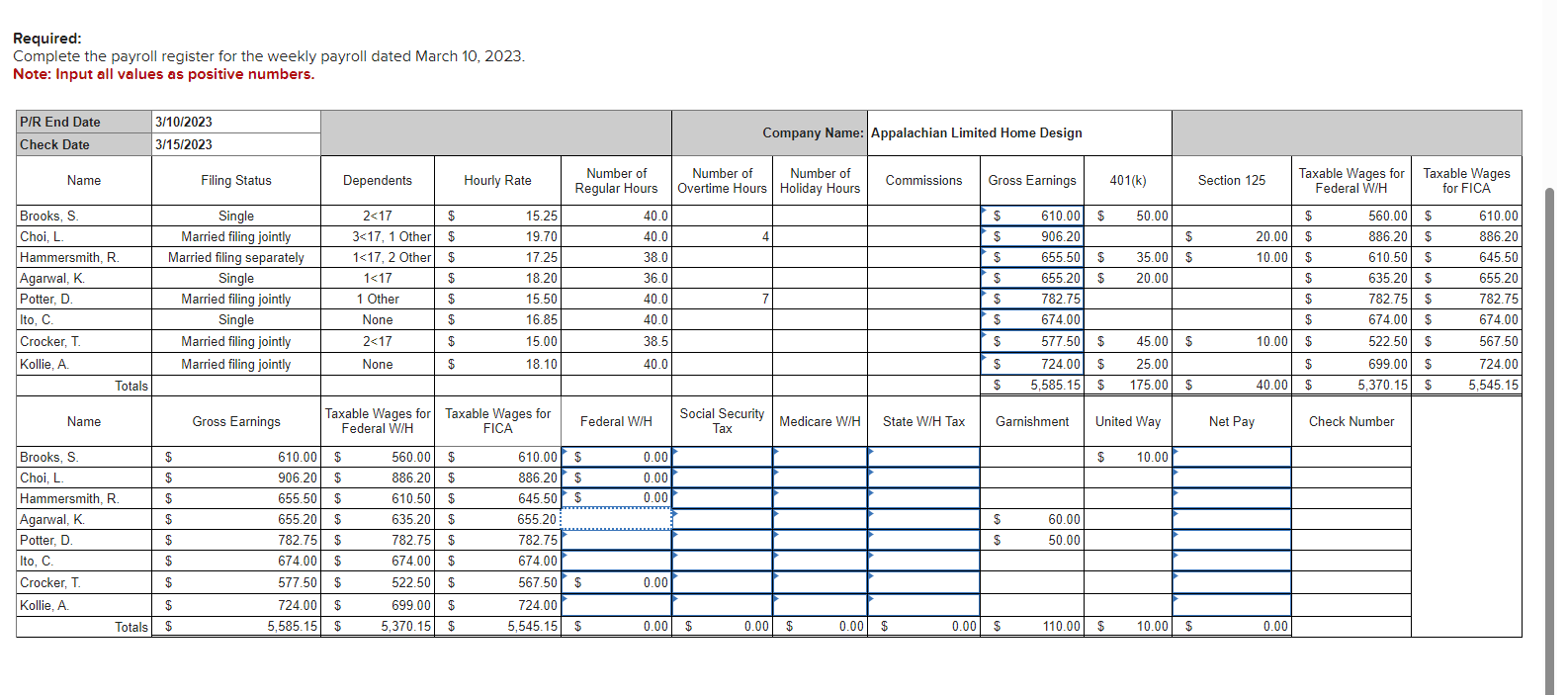This screenshot has width=1568, height=695.
Task: Click the vertical scrollbar on the right
Action: point(1550,440)
